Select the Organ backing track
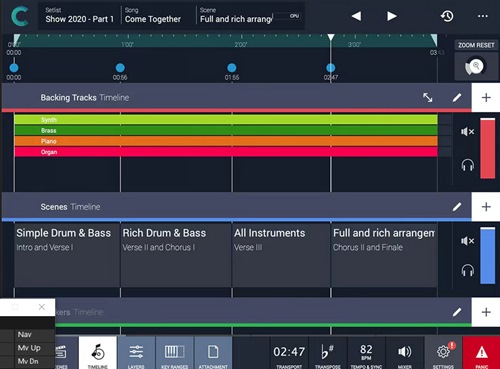The height and width of the screenshot is (369, 500). pos(226,152)
